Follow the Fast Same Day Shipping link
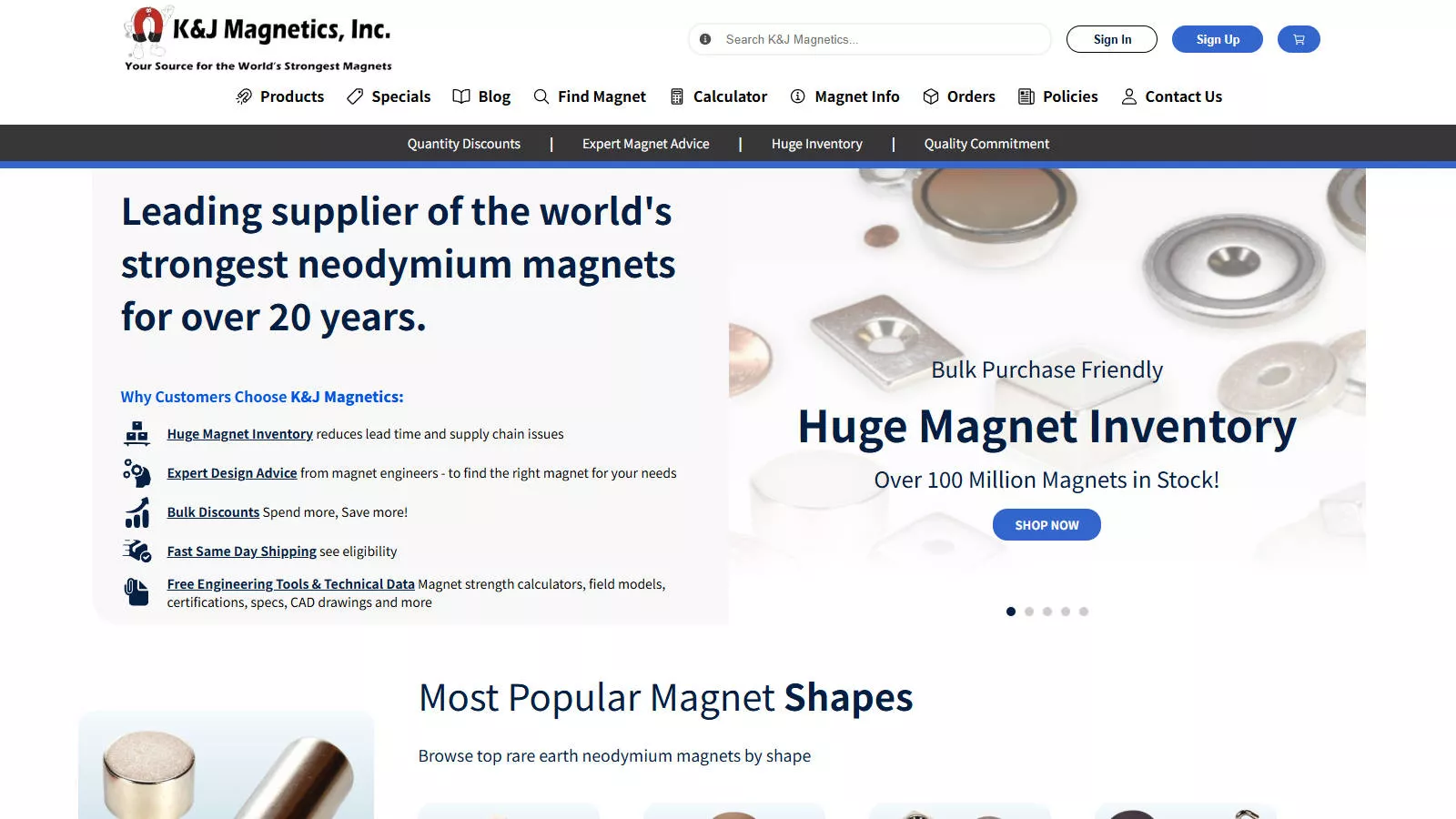The width and height of the screenshot is (1456, 819). [242, 551]
